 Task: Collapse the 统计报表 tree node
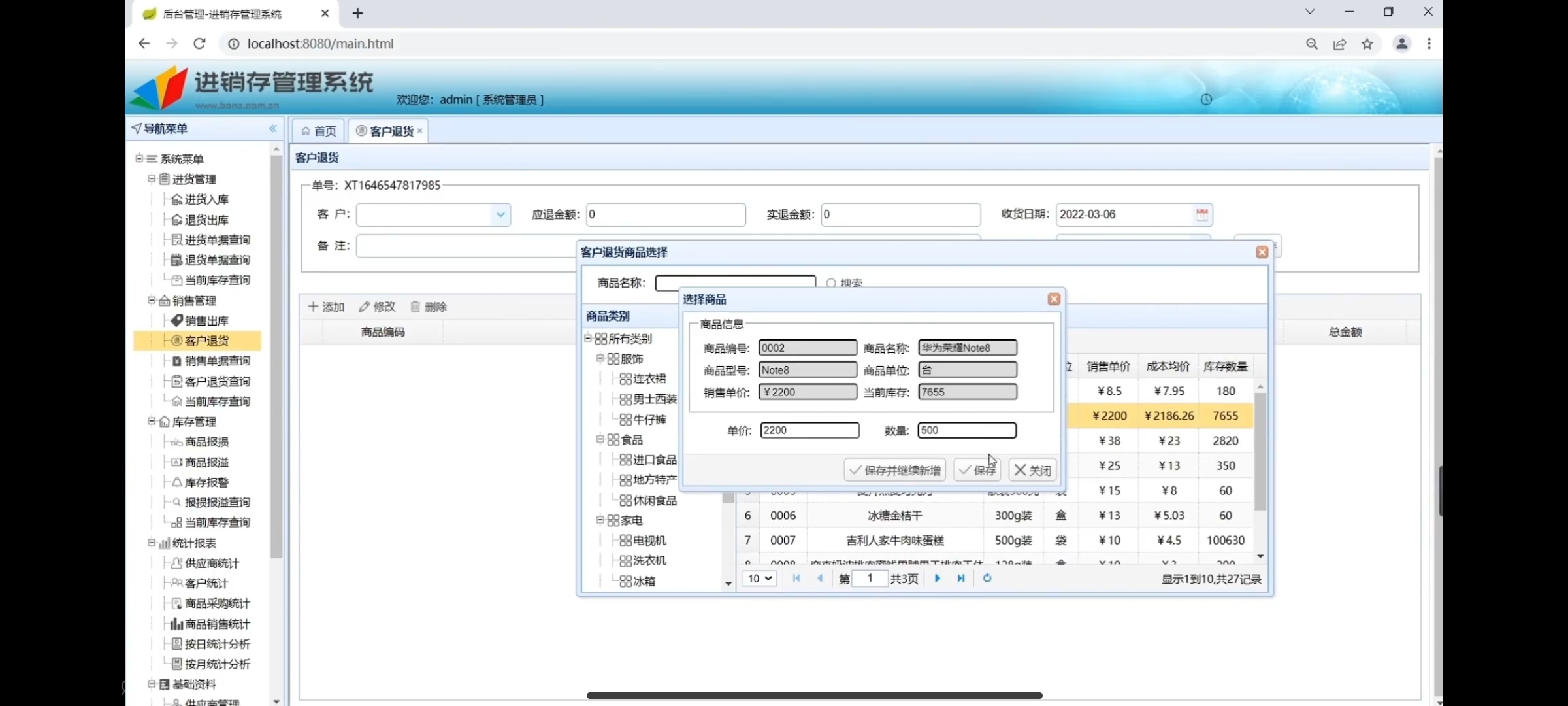[x=152, y=543]
